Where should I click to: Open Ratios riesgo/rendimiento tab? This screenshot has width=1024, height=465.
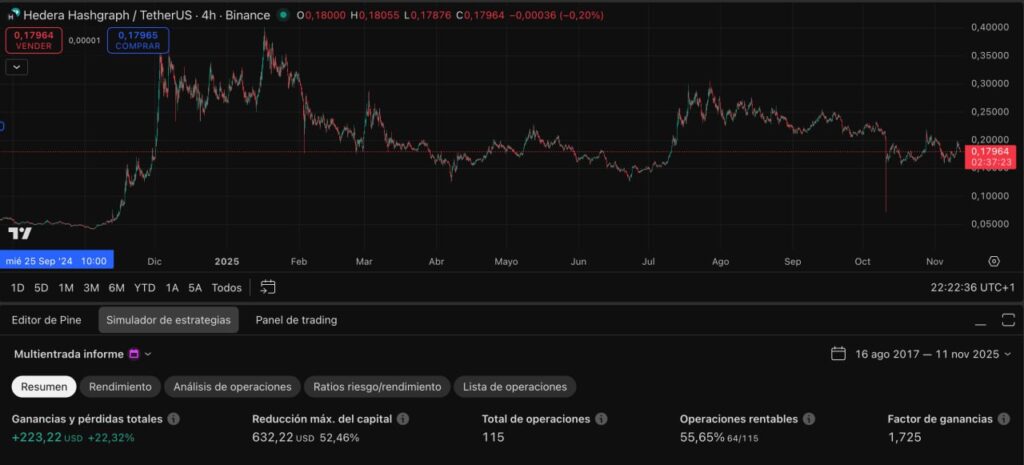[x=377, y=387]
